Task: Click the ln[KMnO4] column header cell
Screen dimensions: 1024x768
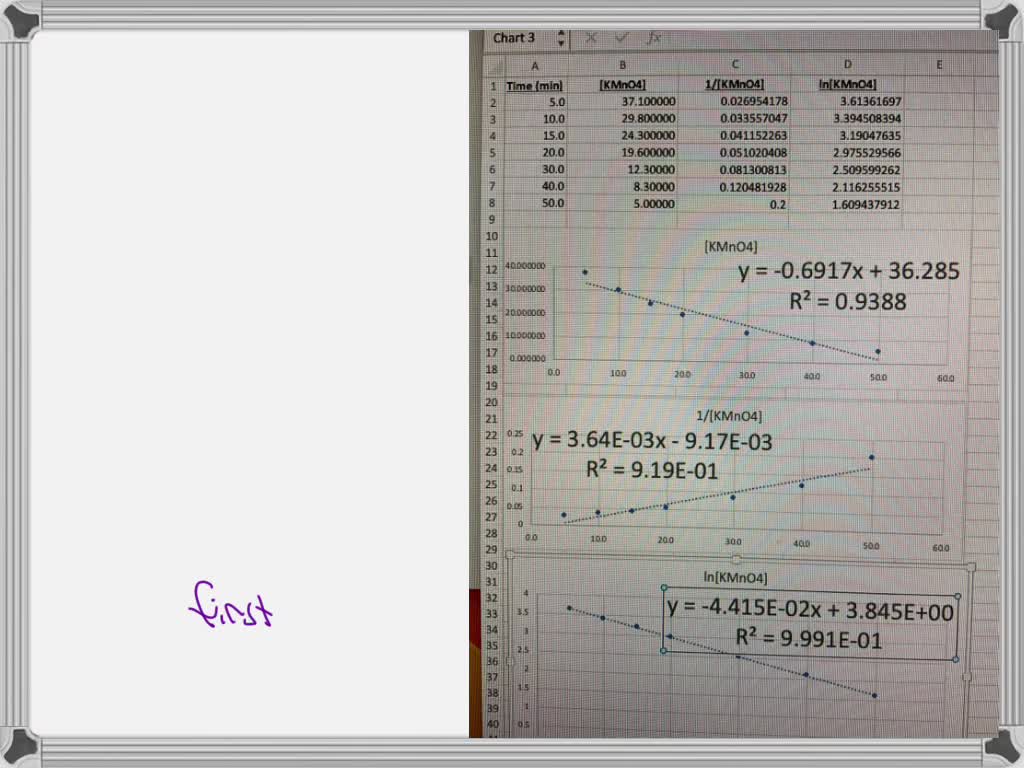Action: coord(846,86)
